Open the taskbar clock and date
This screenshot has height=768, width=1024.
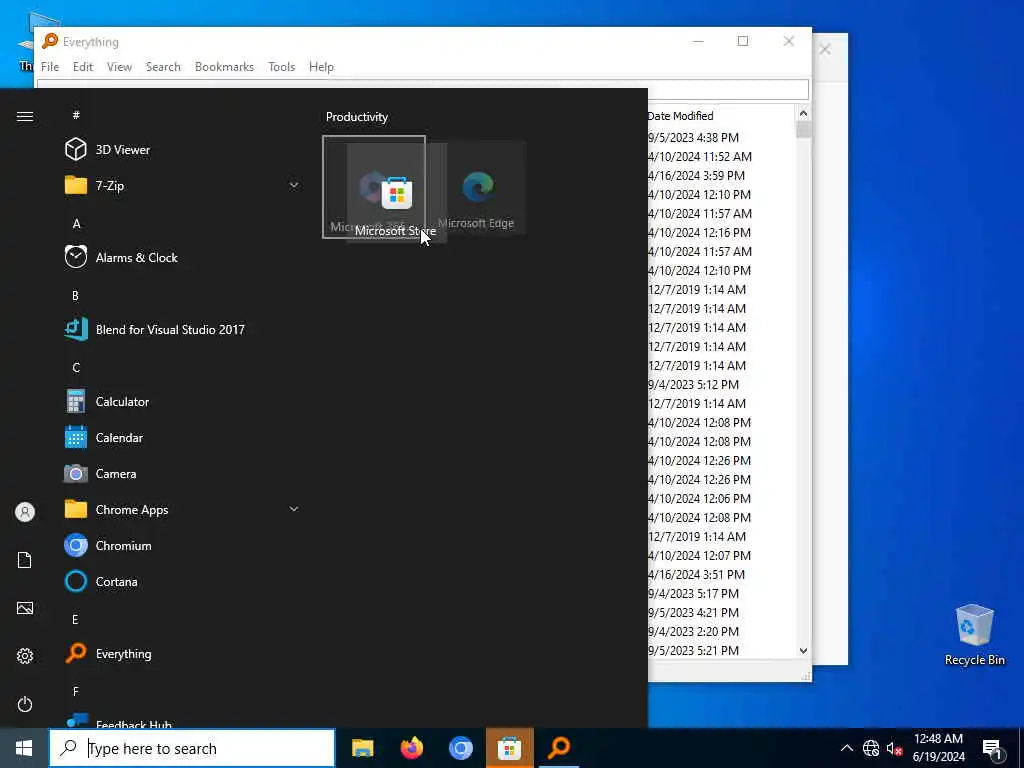[938, 748]
